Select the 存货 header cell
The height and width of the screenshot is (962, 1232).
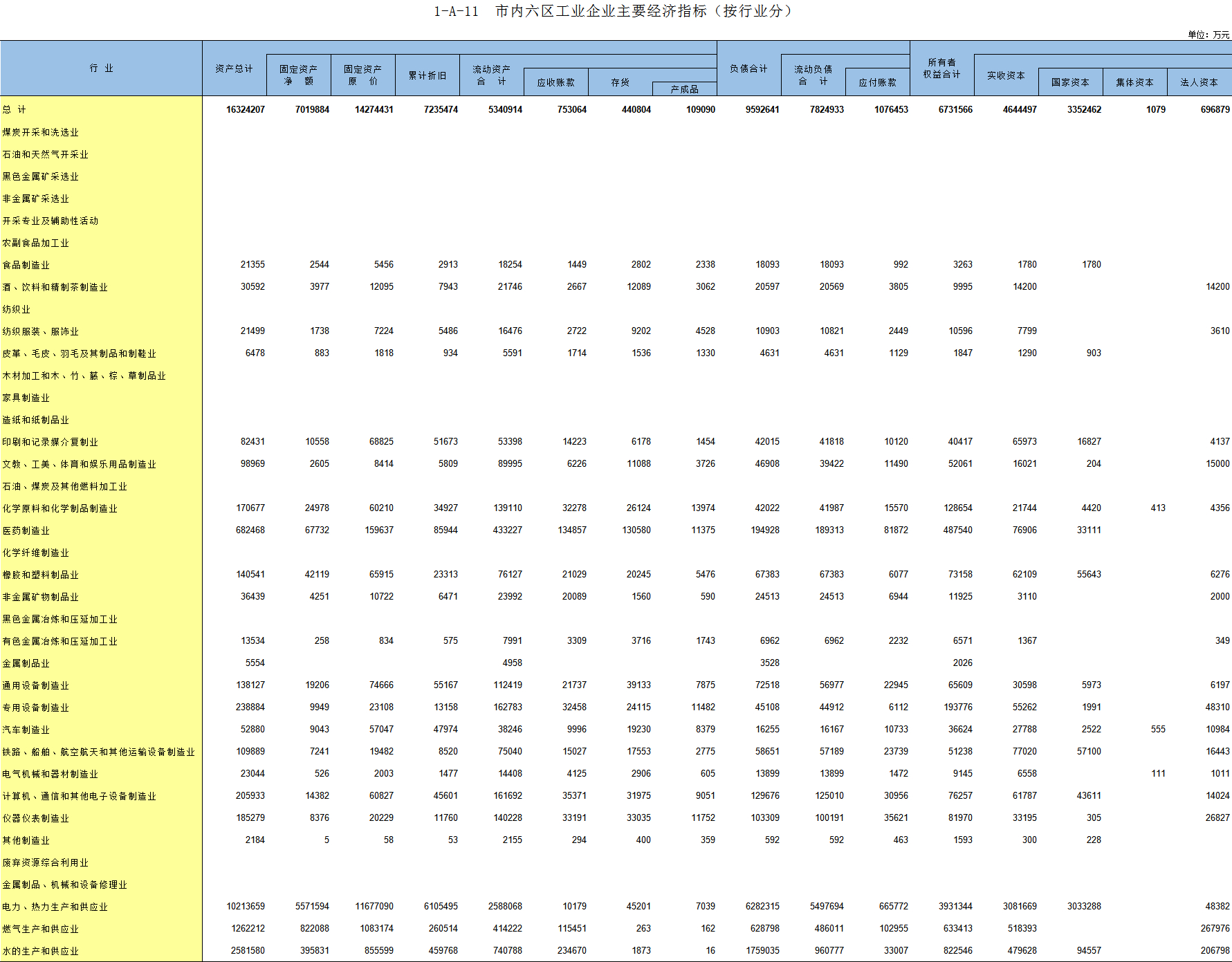(x=620, y=82)
